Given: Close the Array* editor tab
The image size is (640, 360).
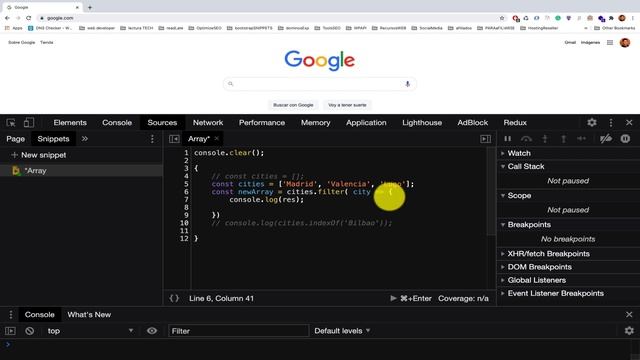Looking at the screenshot, I should point(217,138).
